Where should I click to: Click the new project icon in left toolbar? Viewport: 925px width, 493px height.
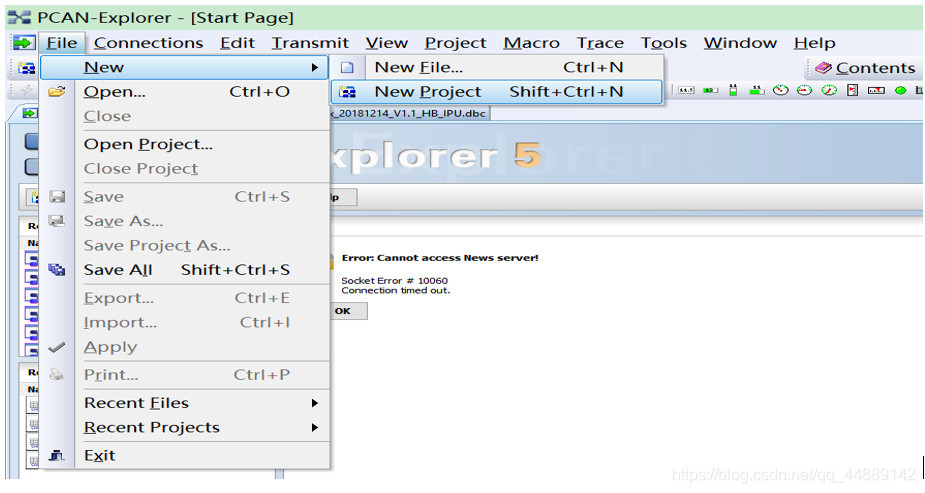(x=25, y=68)
